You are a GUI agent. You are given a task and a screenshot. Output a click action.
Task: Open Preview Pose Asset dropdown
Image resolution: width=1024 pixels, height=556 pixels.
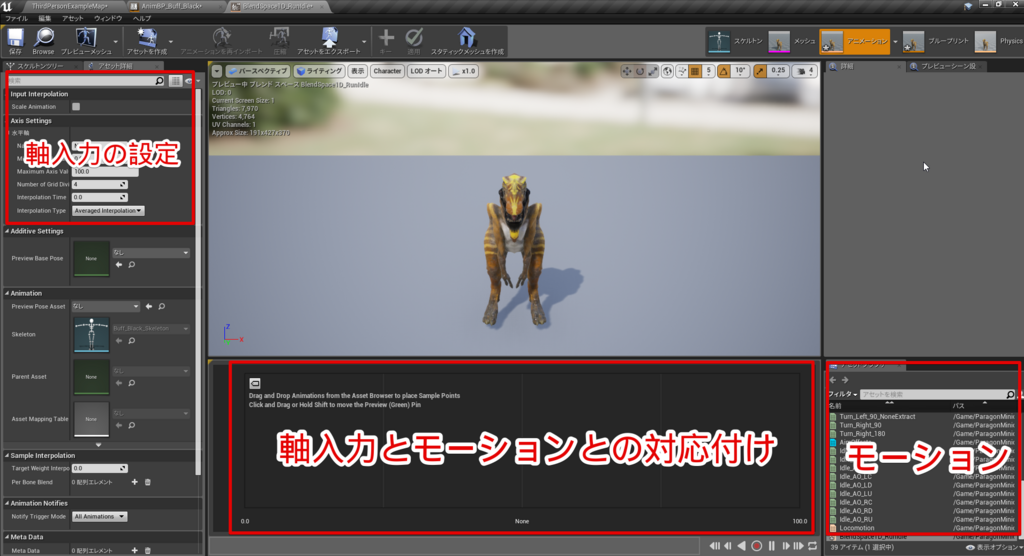[x=105, y=306]
